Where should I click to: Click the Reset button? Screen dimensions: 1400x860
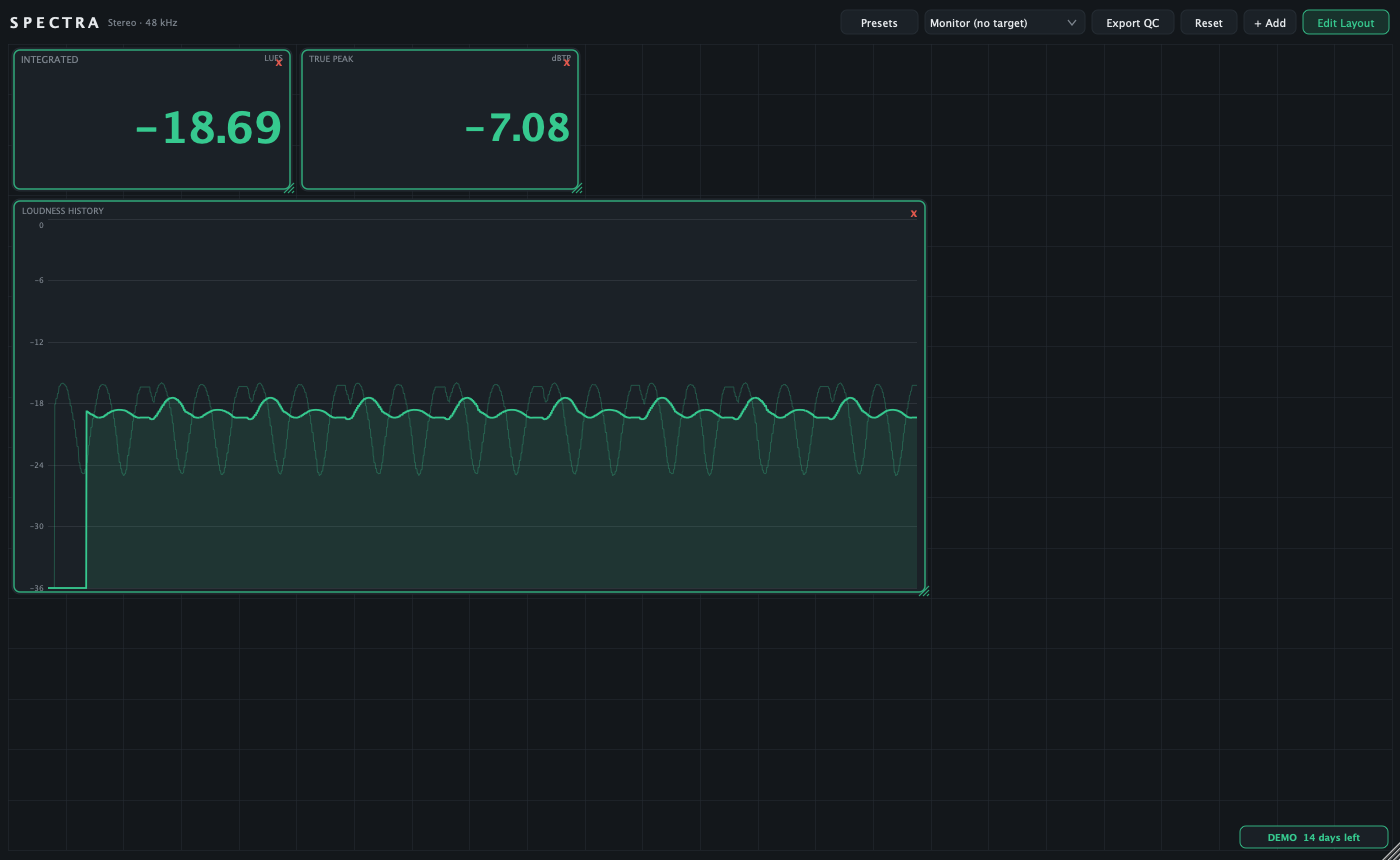click(x=1208, y=23)
